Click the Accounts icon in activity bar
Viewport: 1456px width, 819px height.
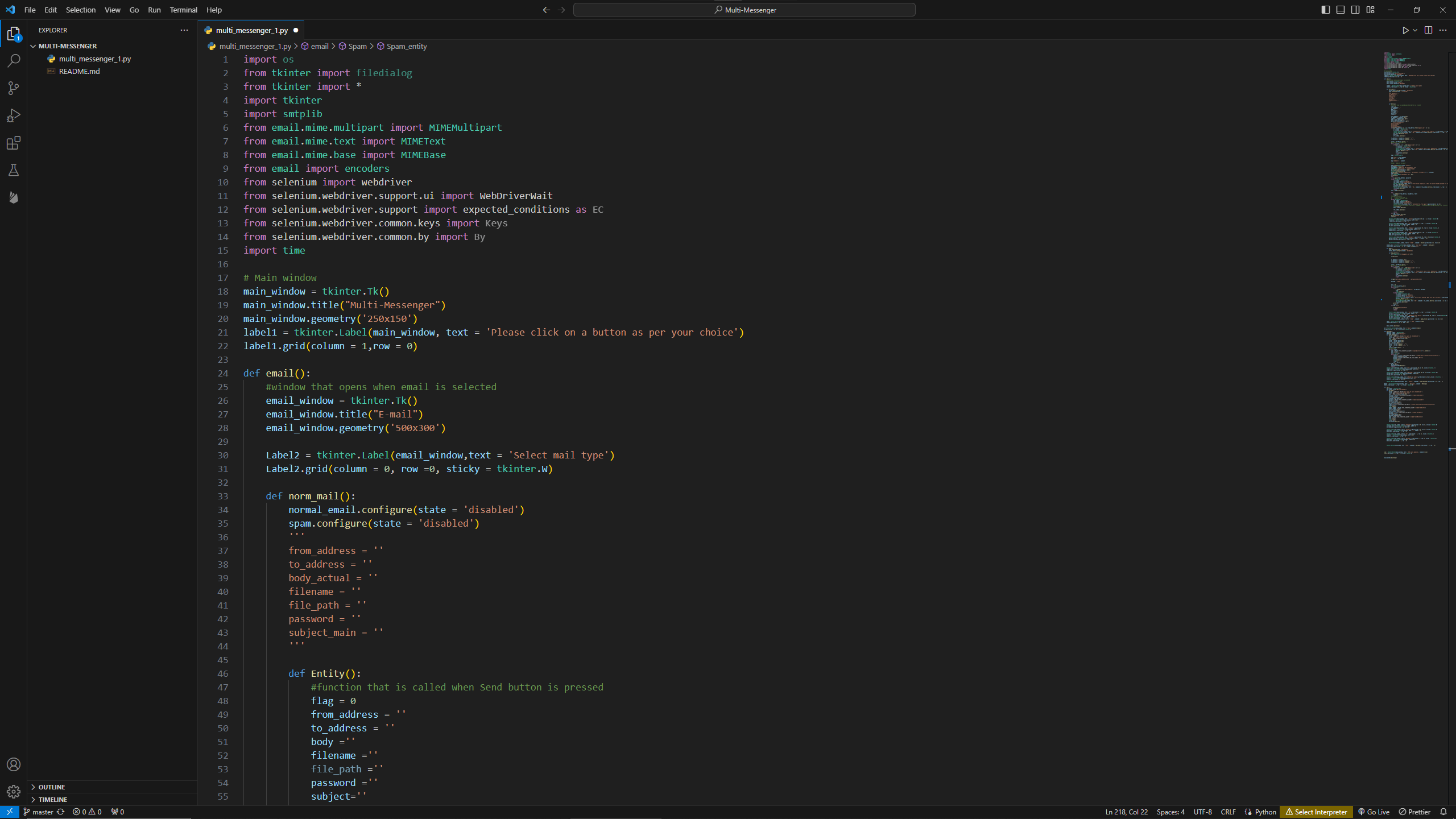coord(14,764)
